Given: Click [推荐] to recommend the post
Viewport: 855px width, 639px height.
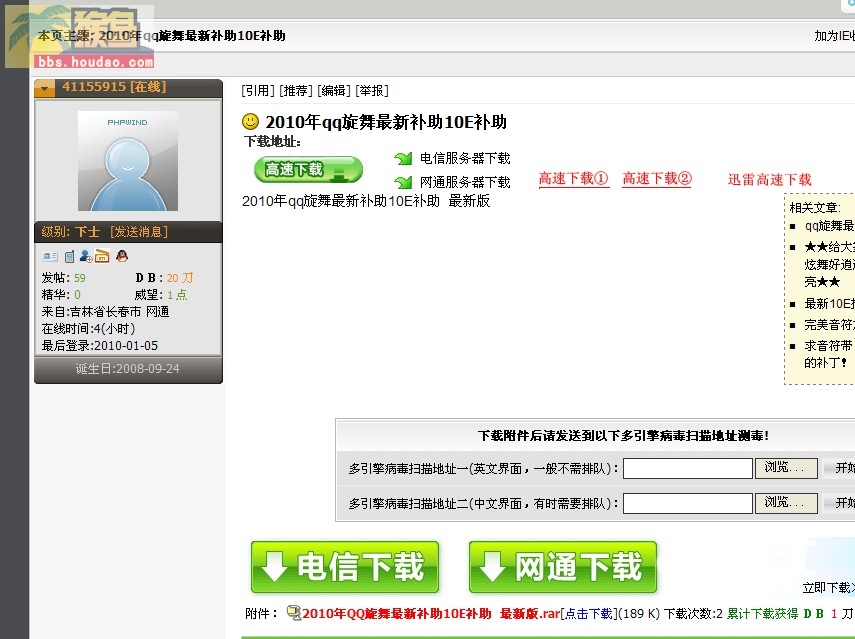Looking at the screenshot, I should pos(296,91).
